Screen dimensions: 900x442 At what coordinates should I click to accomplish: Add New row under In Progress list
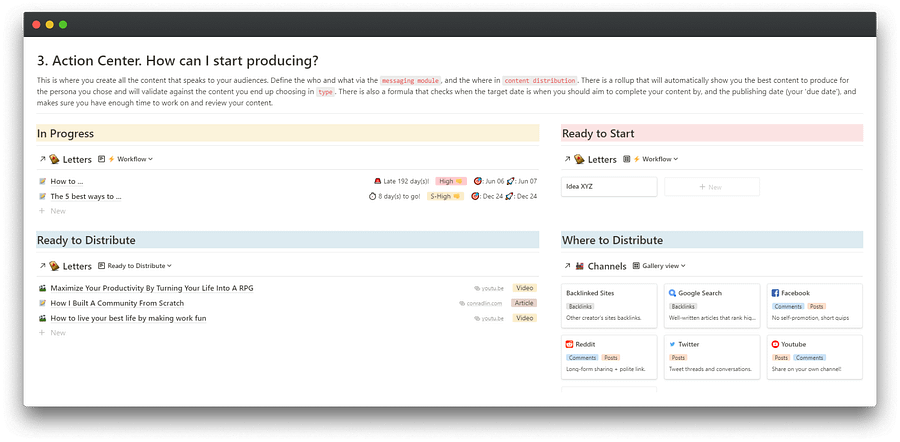[52, 211]
